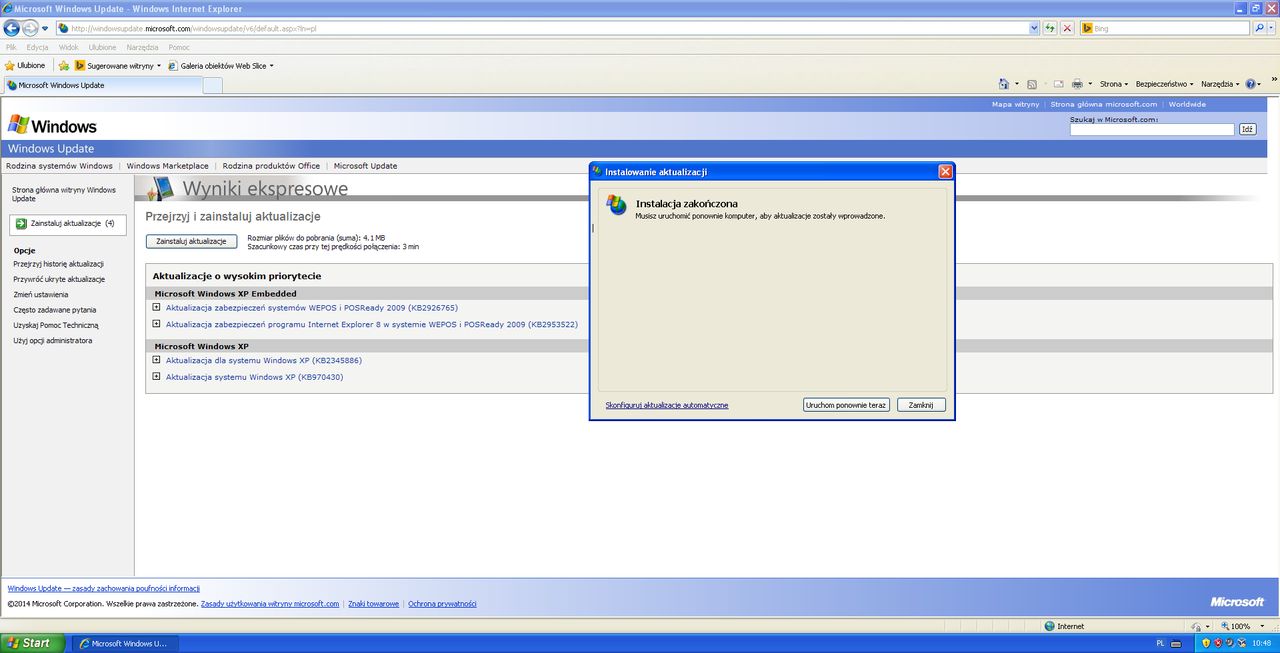Click the address bar URL field
The height and width of the screenshot is (653, 1280).
pyautogui.click(x=543, y=28)
